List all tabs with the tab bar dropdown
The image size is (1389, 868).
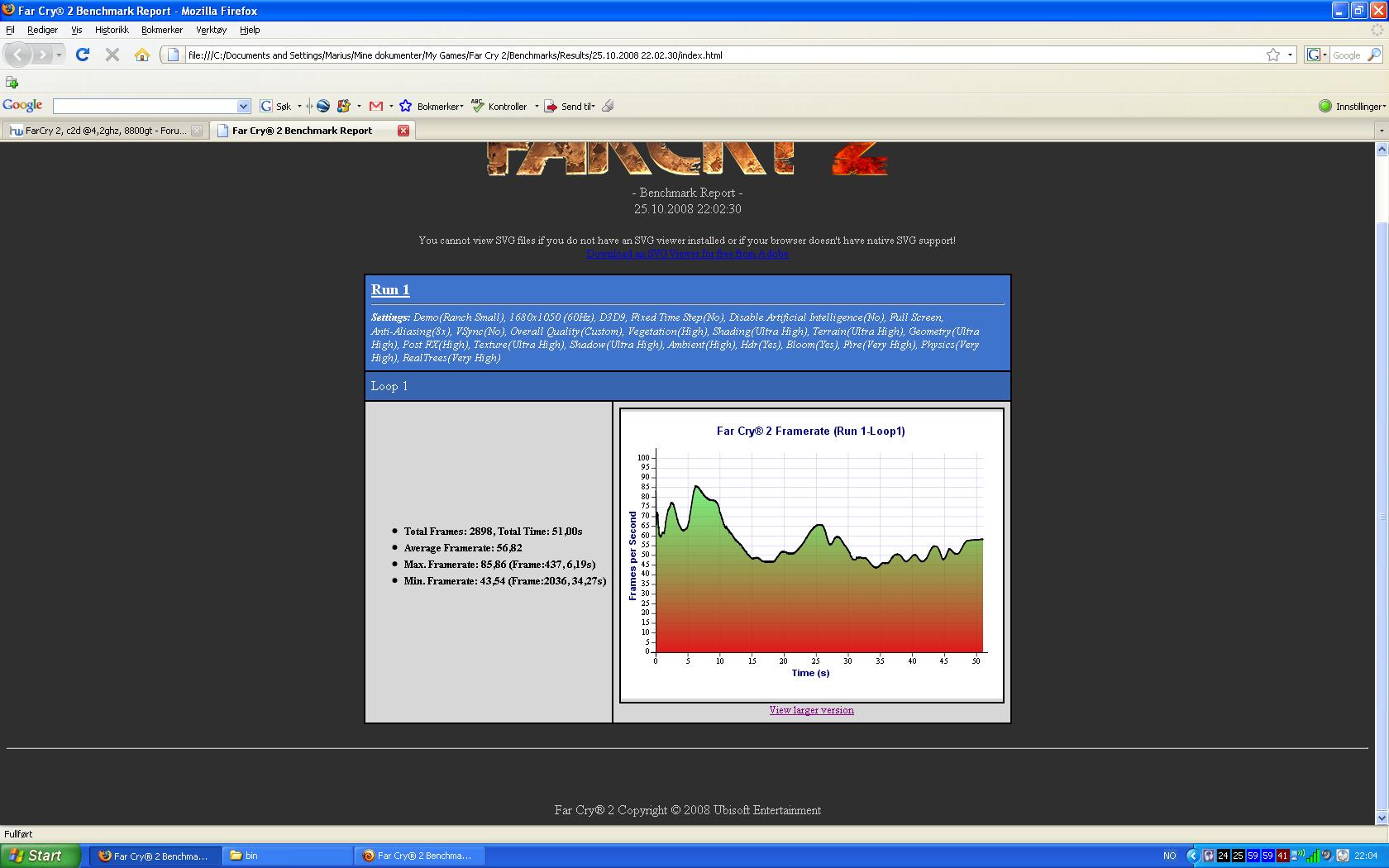1381,131
